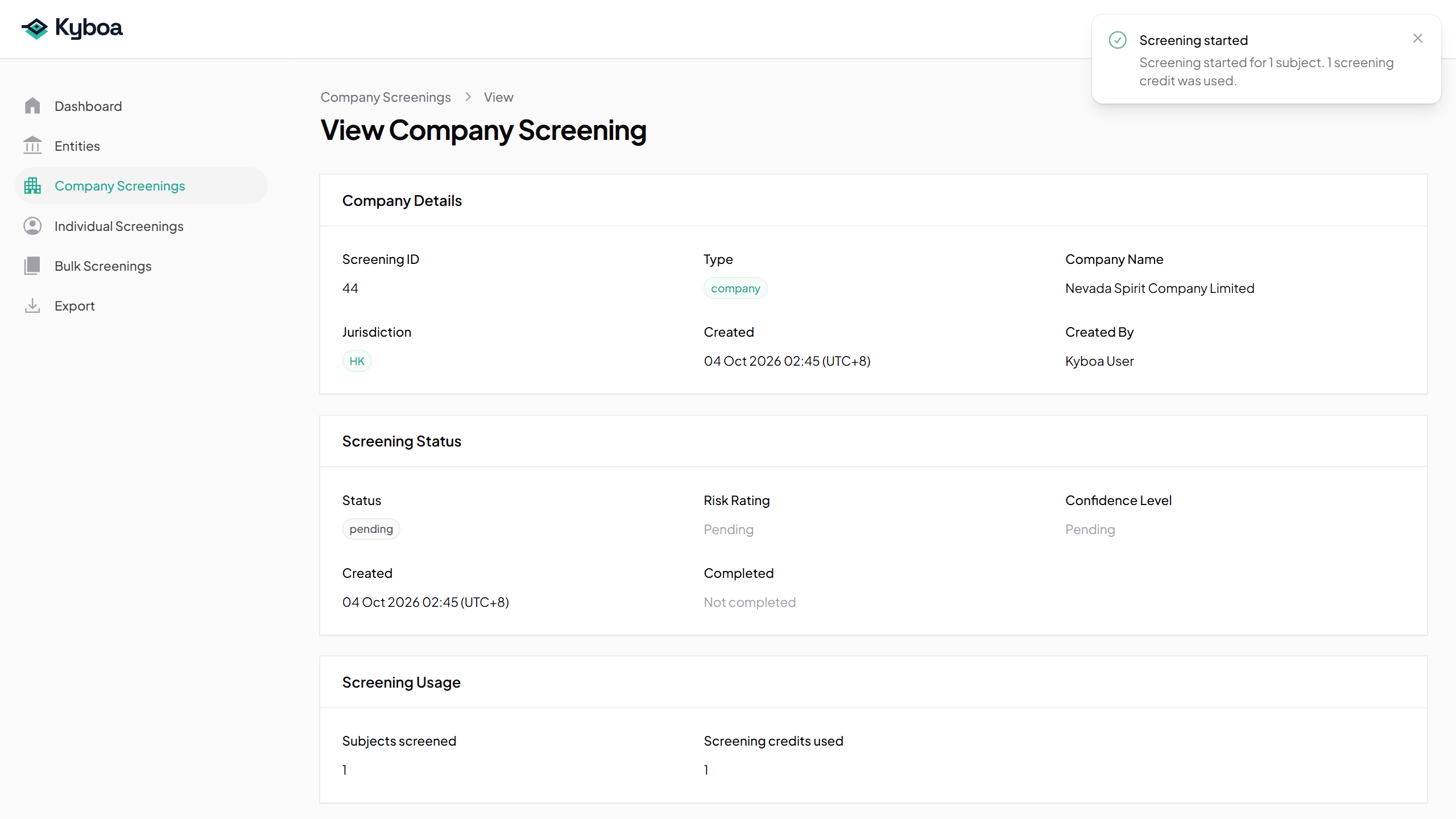1456x819 pixels.
Task: Click the Screening Usage section heading
Action: pyautogui.click(x=402, y=682)
